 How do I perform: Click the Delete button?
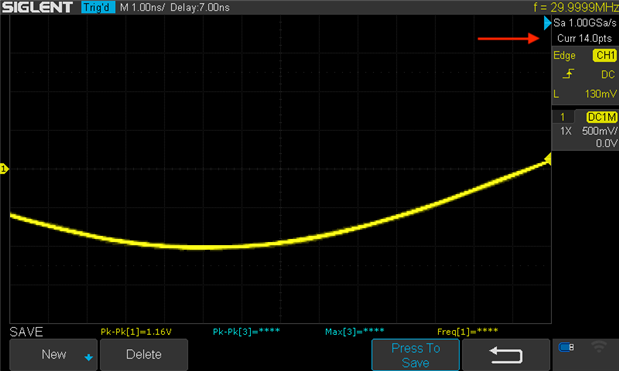144,354
